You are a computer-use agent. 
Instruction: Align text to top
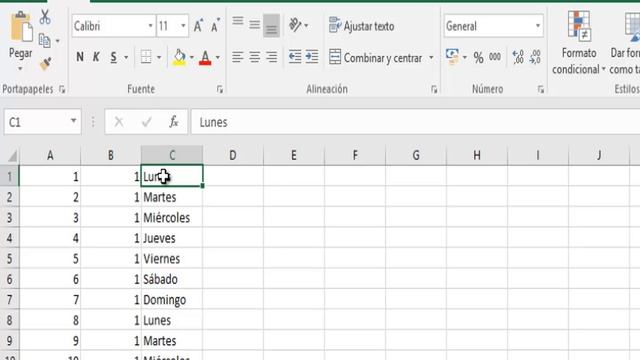(238, 21)
